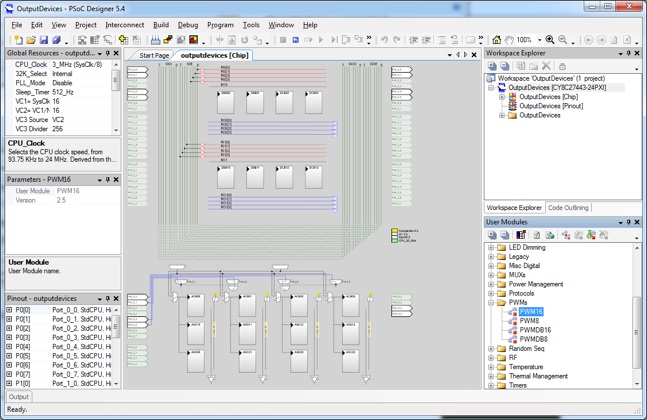Viewport: 647px width, 420px height.
Task: Expand P0[4] row in Pinout
Action: point(9,347)
